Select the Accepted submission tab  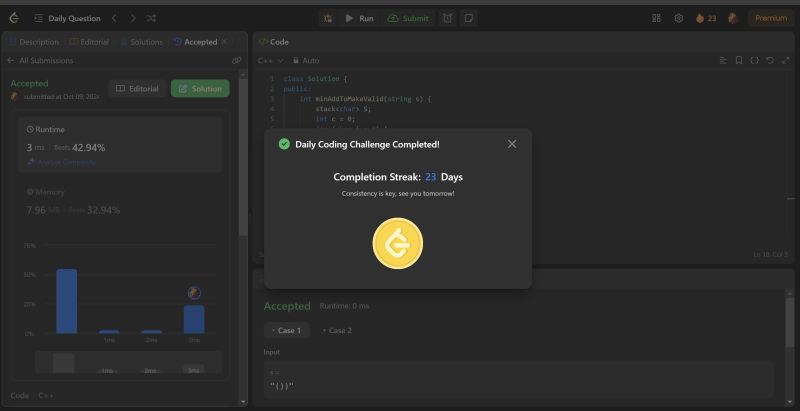tap(196, 42)
